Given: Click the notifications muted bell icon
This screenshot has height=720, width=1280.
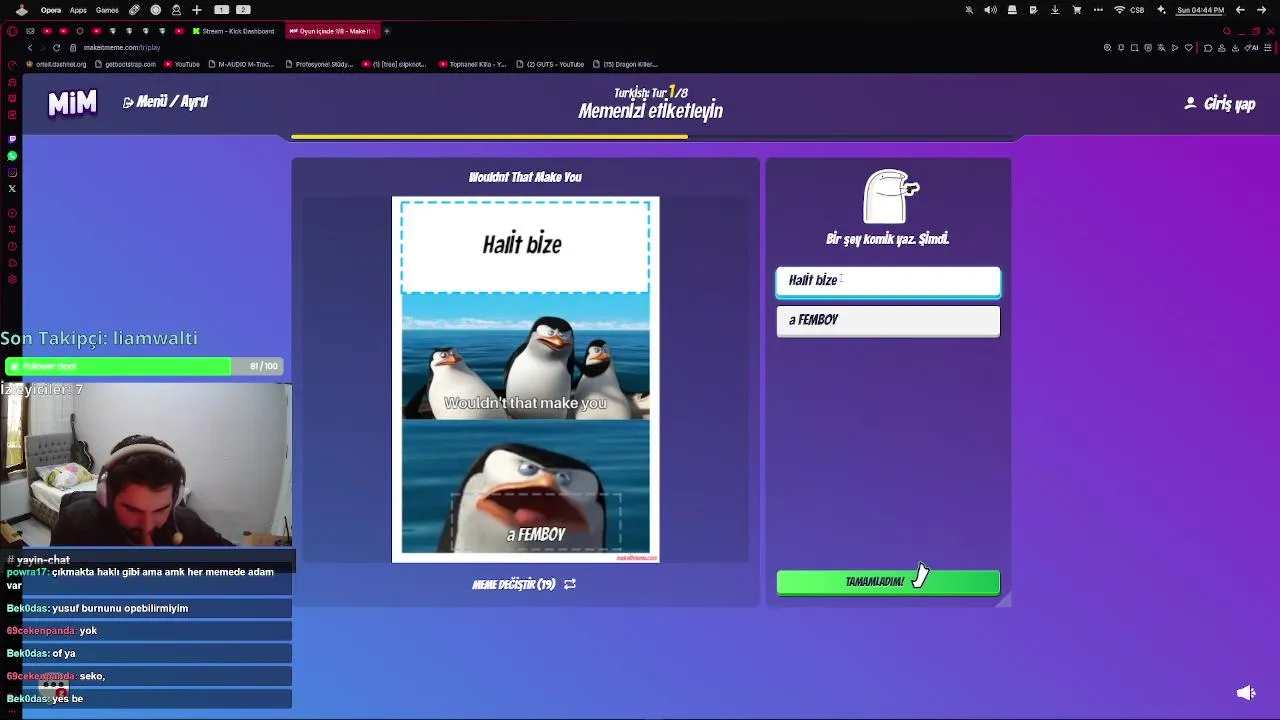Looking at the screenshot, I should 969,10.
